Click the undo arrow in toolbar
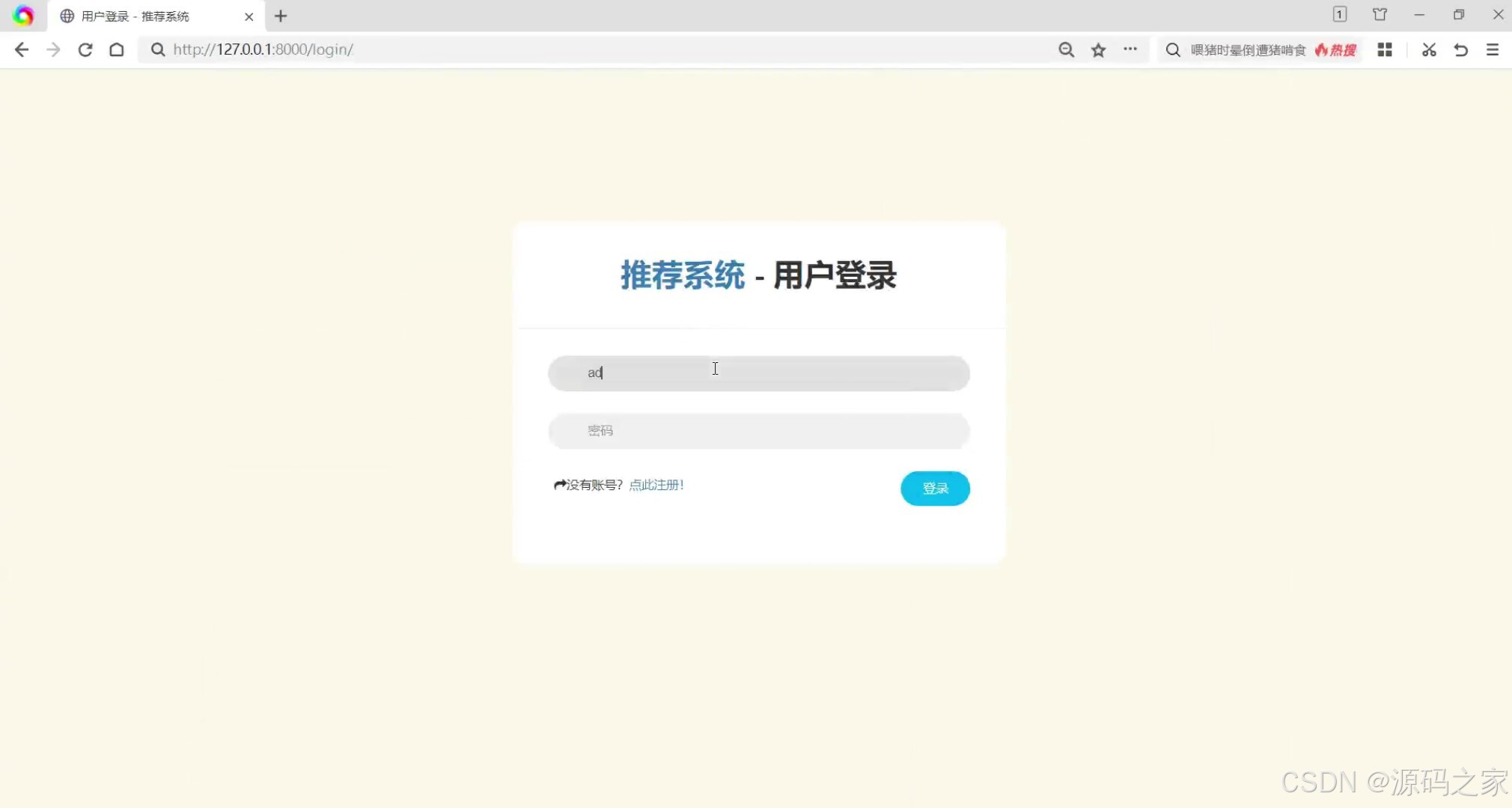The height and width of the screenshot is (808, 1512). [x=1460, y=49]
